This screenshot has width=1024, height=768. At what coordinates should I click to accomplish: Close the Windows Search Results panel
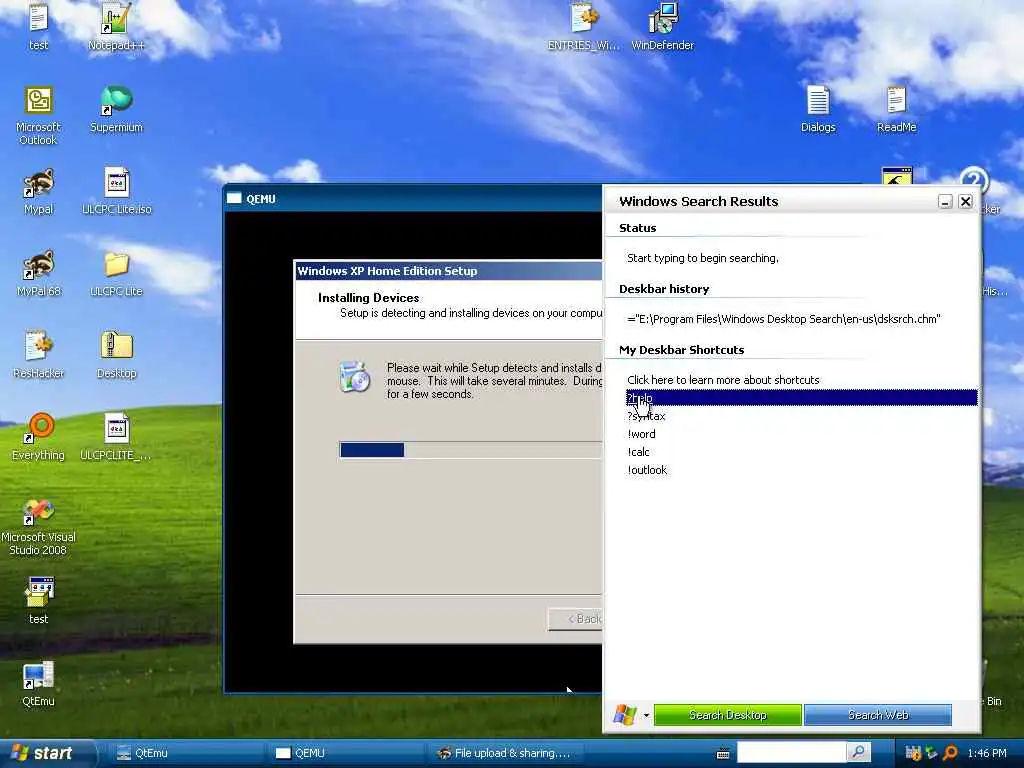click(x=965, y=202)
